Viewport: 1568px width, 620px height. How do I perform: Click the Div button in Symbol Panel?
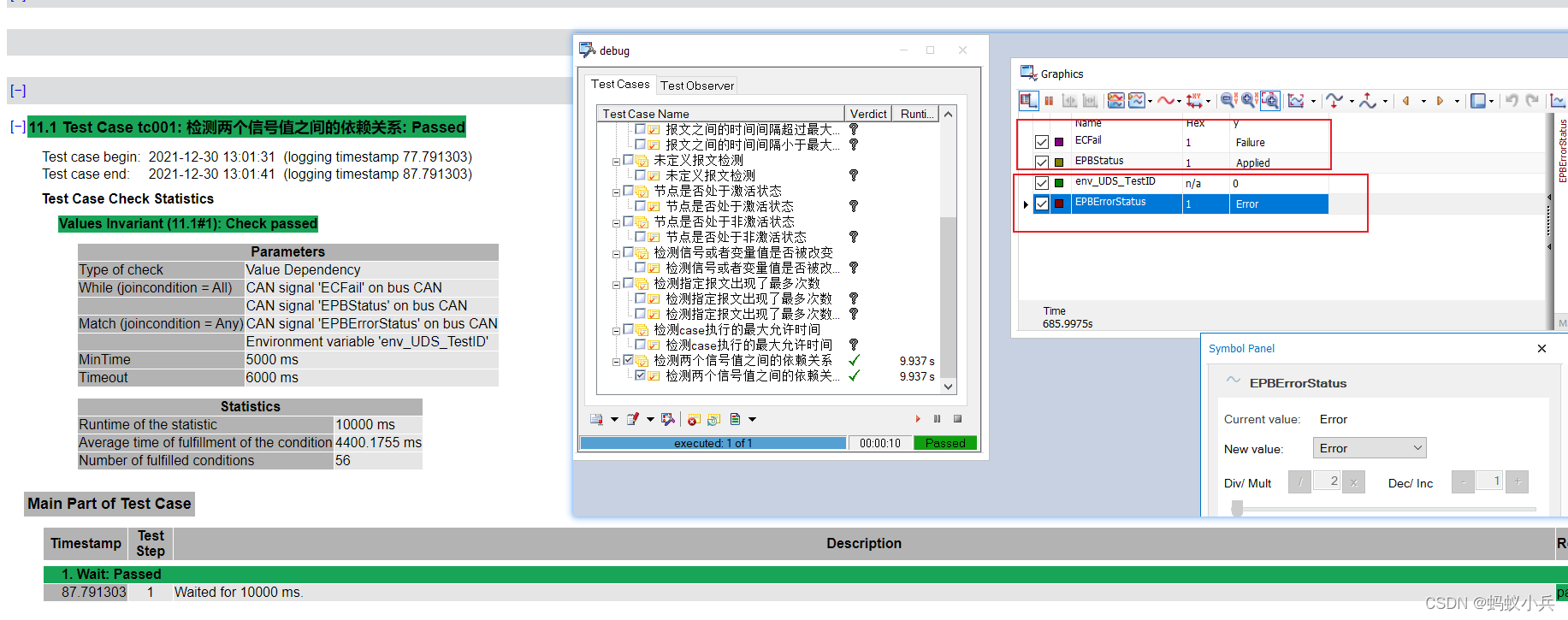coord(1299,482)
